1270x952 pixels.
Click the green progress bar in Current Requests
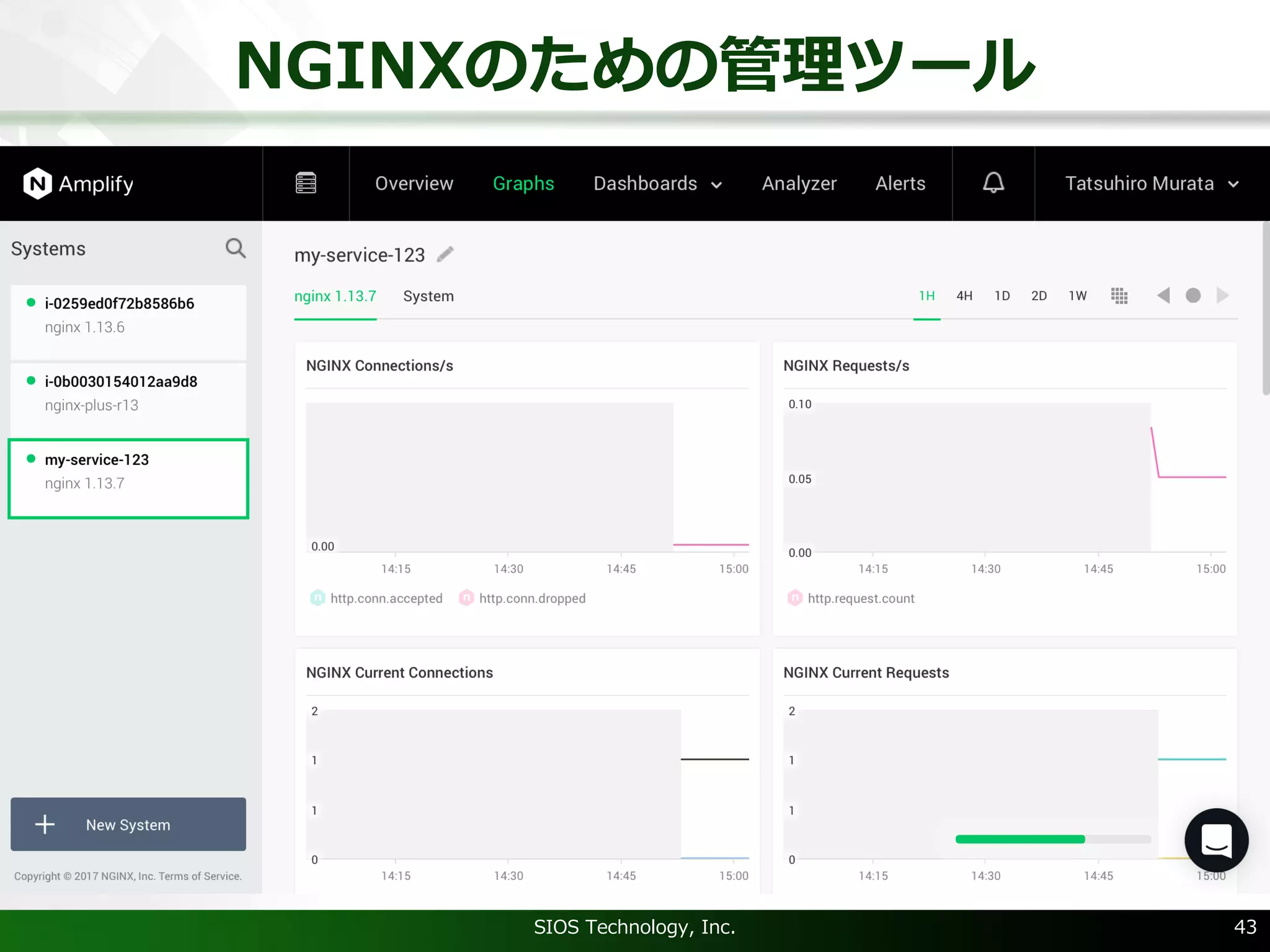pos(1020,839)
